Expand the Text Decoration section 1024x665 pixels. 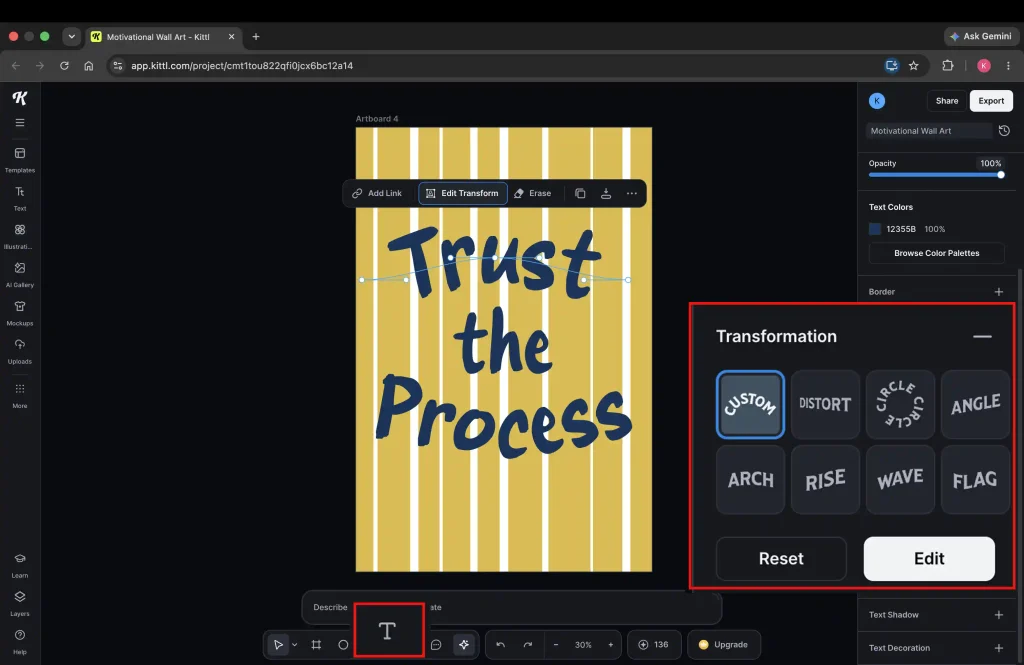coord(999,648)
